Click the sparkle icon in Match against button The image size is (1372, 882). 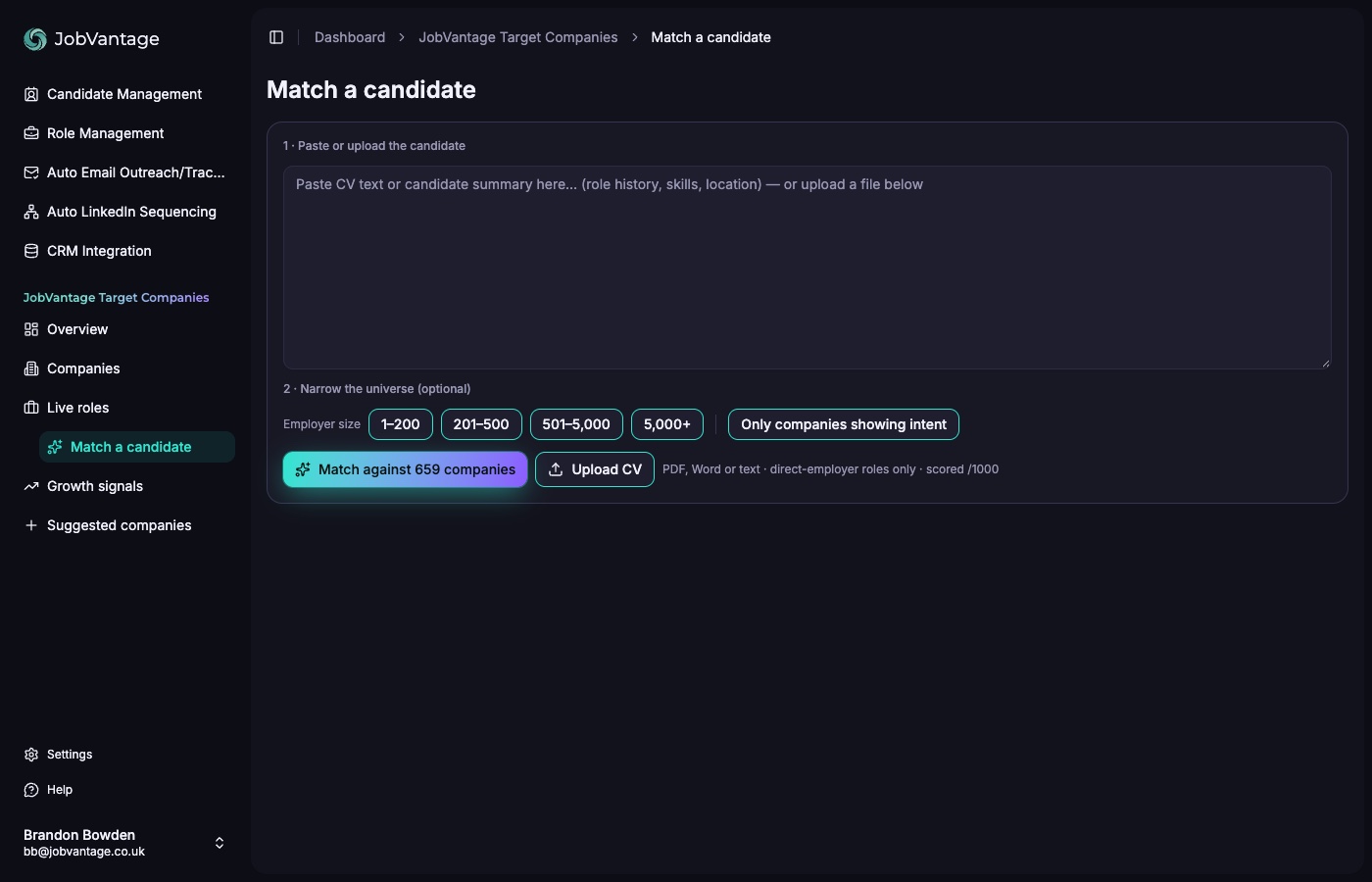pyautogui.click(x=303, y=469)
